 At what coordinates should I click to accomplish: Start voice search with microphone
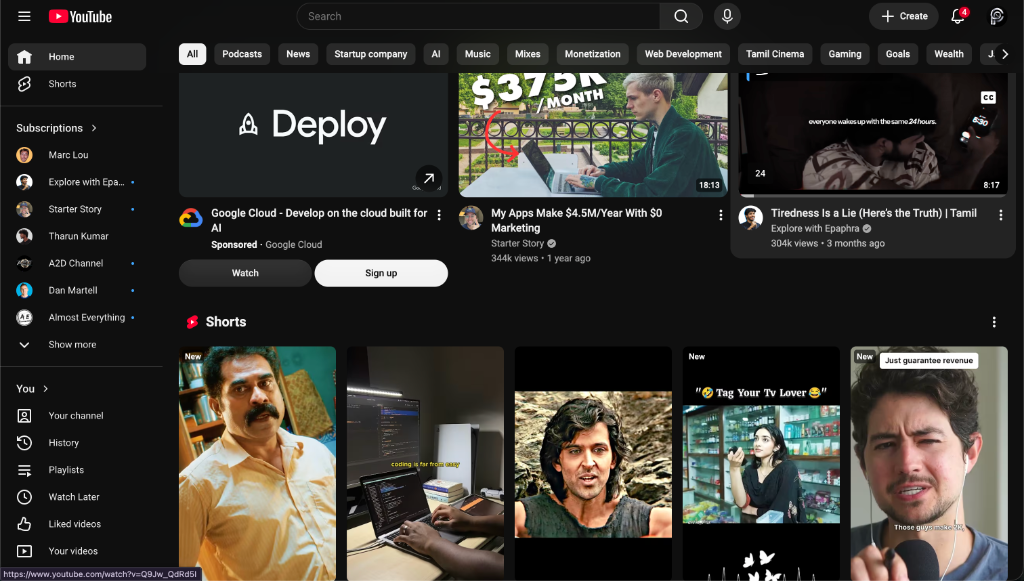click(x=727, y=16)
